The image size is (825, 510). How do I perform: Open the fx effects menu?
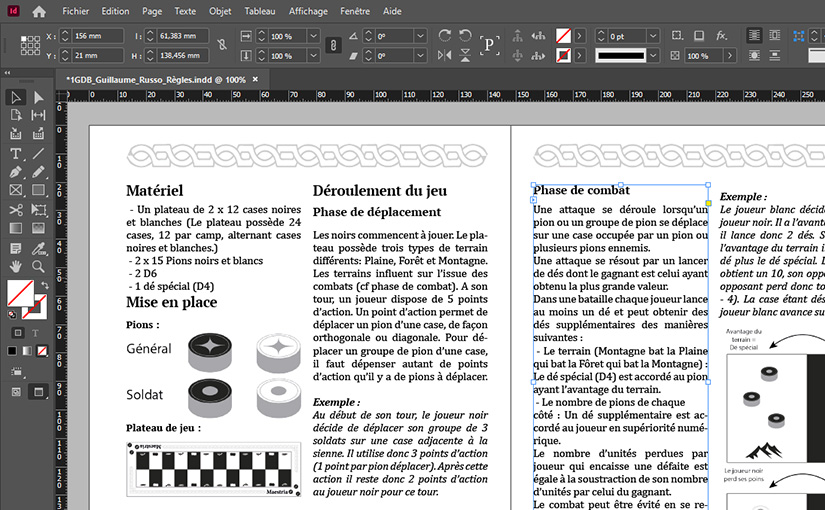[721, 36]
